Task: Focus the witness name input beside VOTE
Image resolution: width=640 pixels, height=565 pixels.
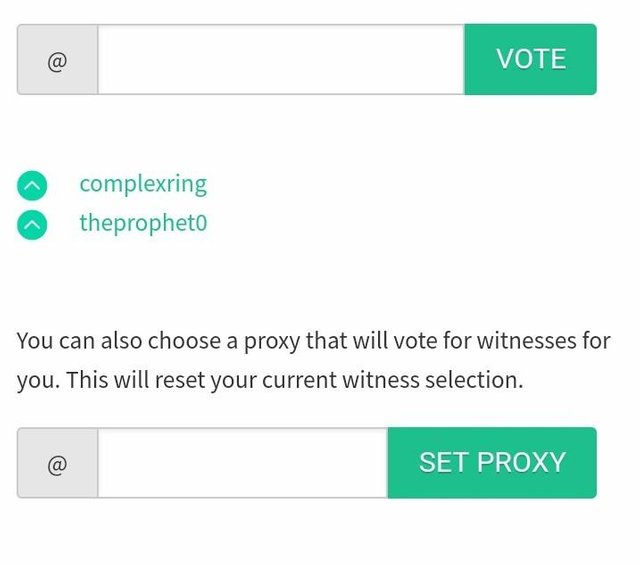Action: [281, 60]
